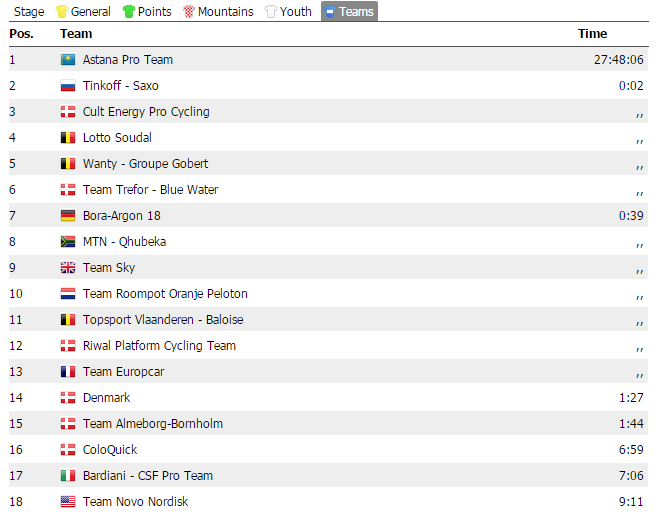Click the Belgian flag beside Wanty - Groupe Gobert
The width and height of the screenshot is (664, 525).
[68, 164]
